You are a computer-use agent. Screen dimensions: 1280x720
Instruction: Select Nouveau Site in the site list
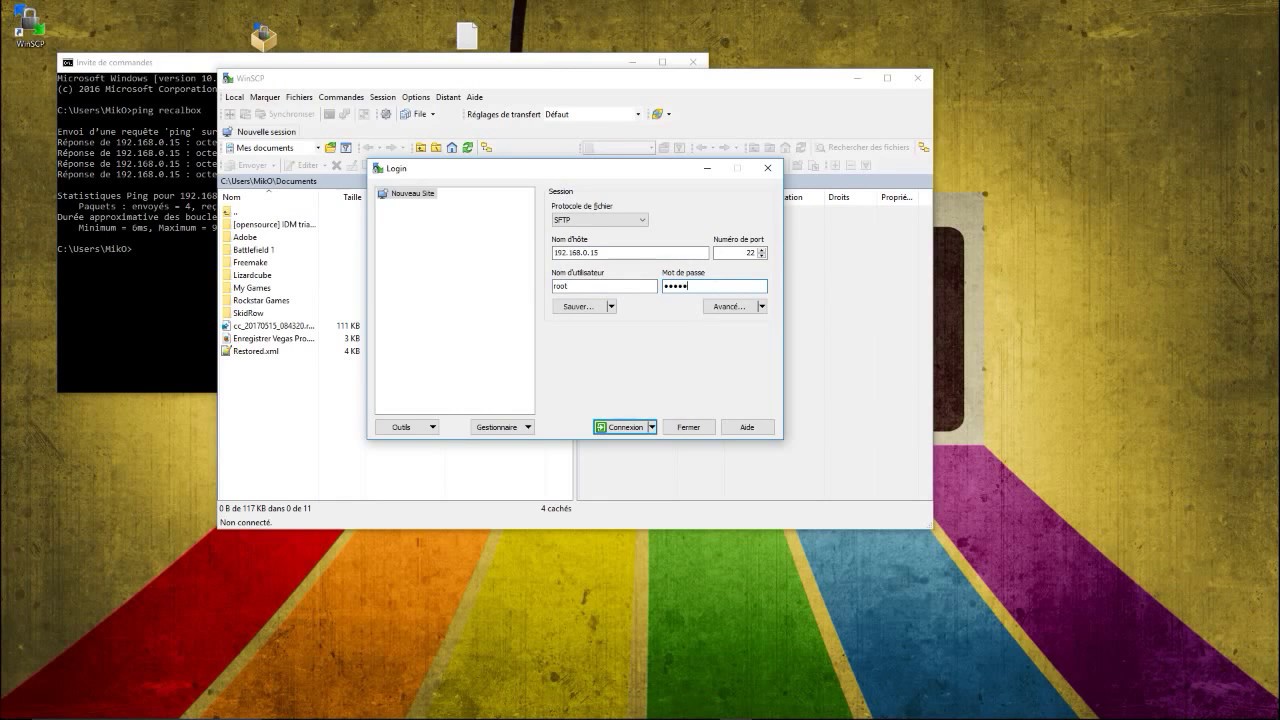(x=407, y=193)
